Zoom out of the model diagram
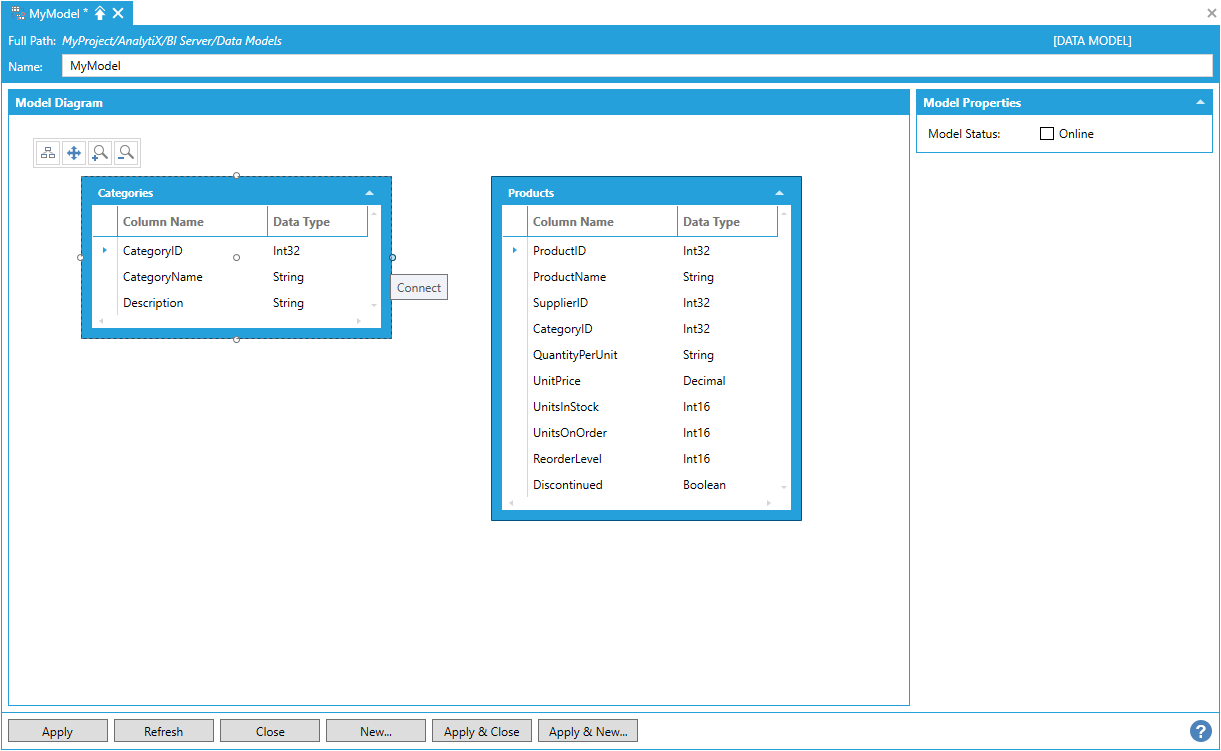The height and width of the screenshot is (751, 1221). coord(126,153)
